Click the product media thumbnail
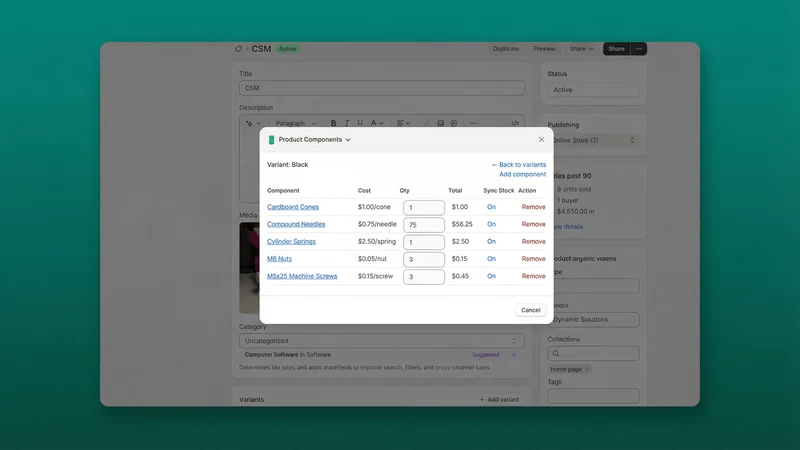This screenshot has height=450, width=800. [x=249, y=267]
